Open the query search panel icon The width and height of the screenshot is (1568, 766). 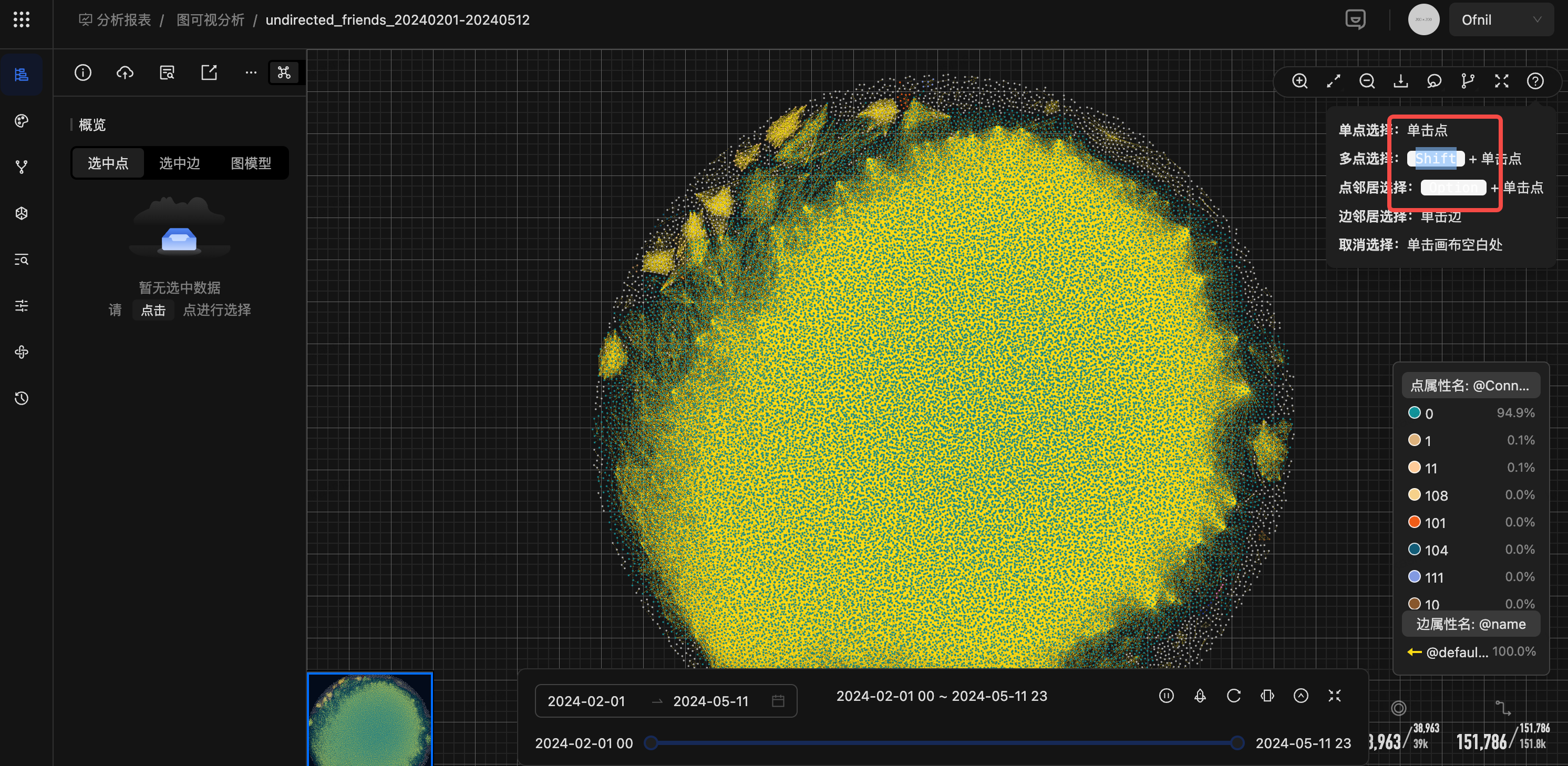click(x=167, y=73)
